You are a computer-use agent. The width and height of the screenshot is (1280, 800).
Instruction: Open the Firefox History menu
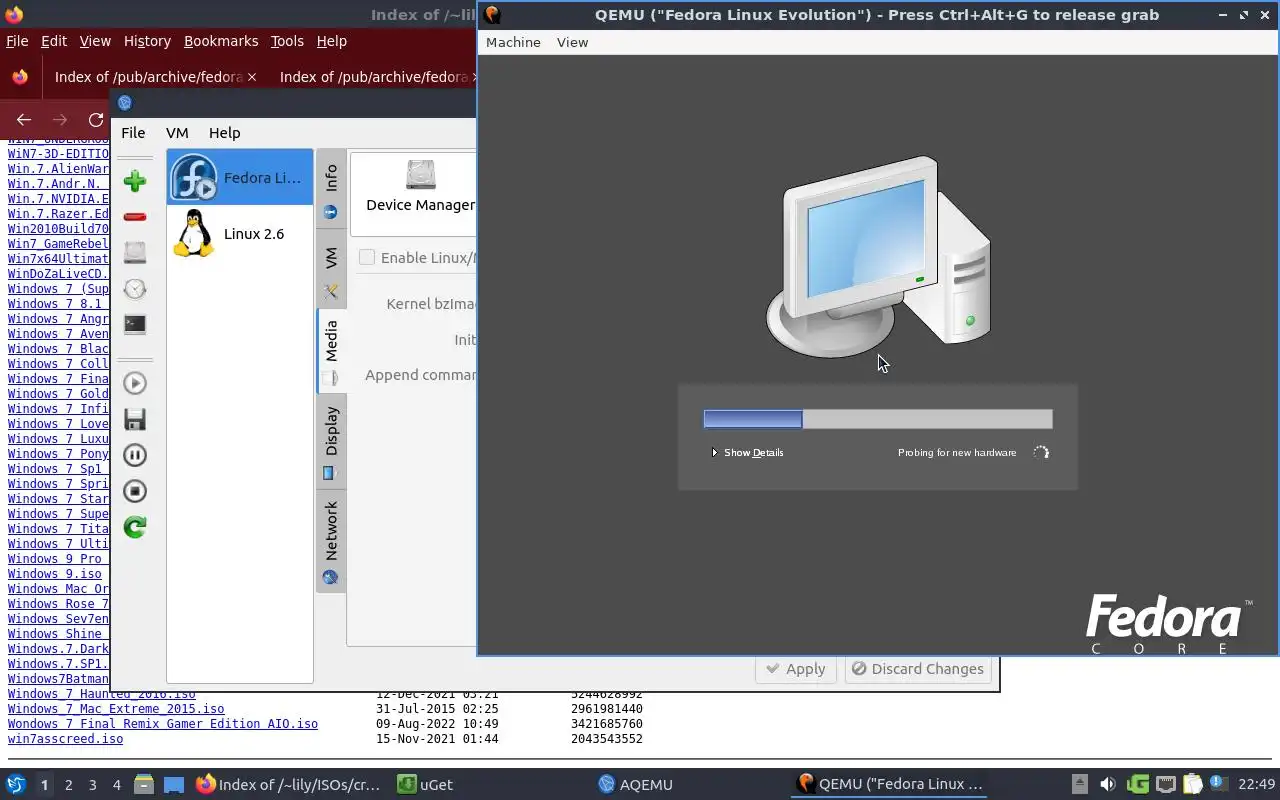147,41
